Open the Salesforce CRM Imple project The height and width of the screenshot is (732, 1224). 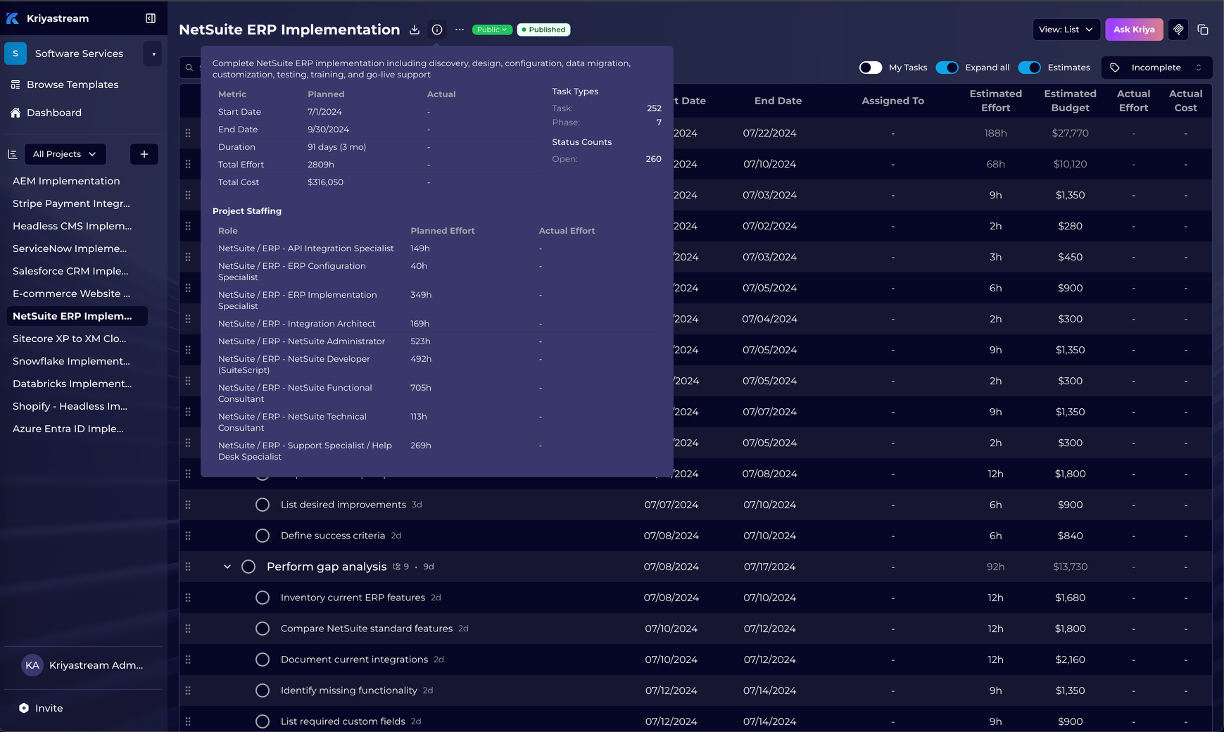(70, 271)
